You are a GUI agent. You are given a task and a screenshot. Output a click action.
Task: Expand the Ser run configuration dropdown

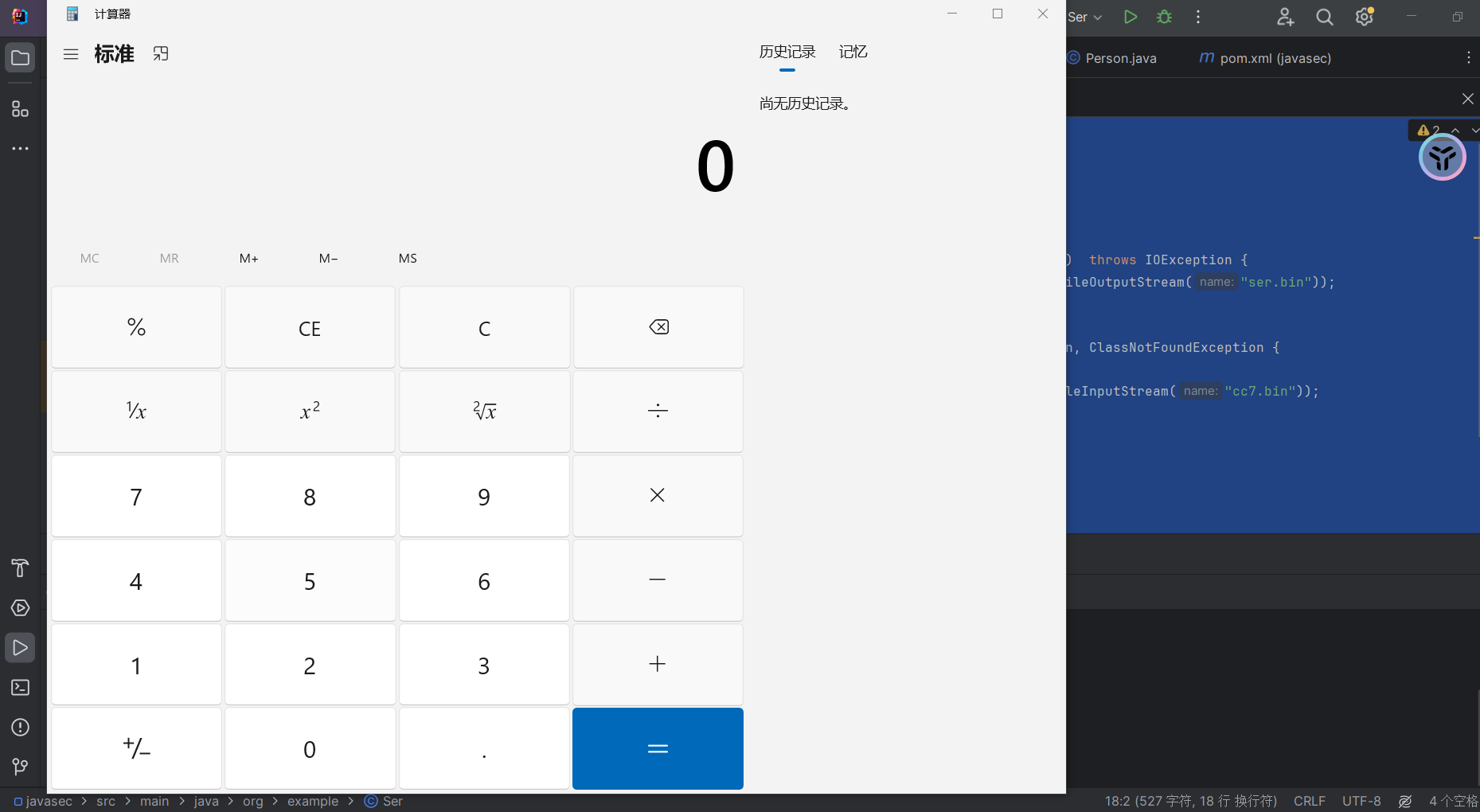point(1085,17)
